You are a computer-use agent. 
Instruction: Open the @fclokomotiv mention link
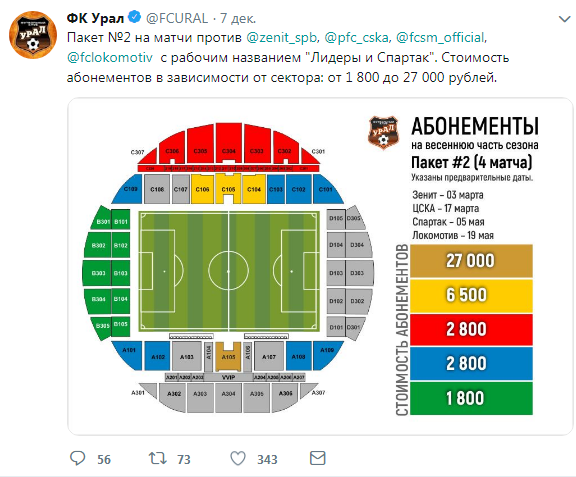click(x=109, y=58)
